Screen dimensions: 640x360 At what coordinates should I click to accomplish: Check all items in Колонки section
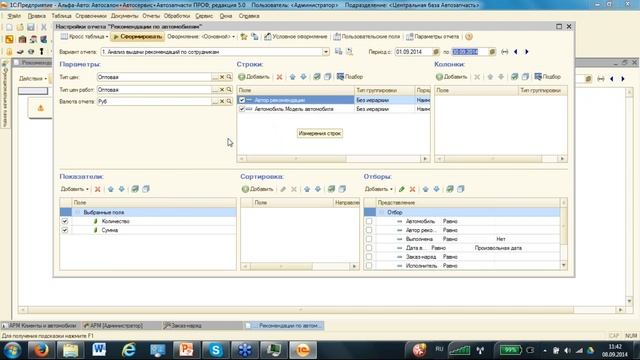(x=514, y=77)
